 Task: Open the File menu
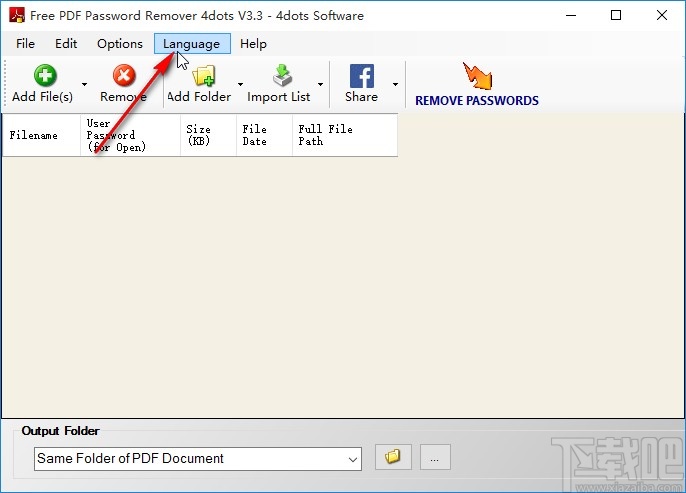click(x=25, y=44)
